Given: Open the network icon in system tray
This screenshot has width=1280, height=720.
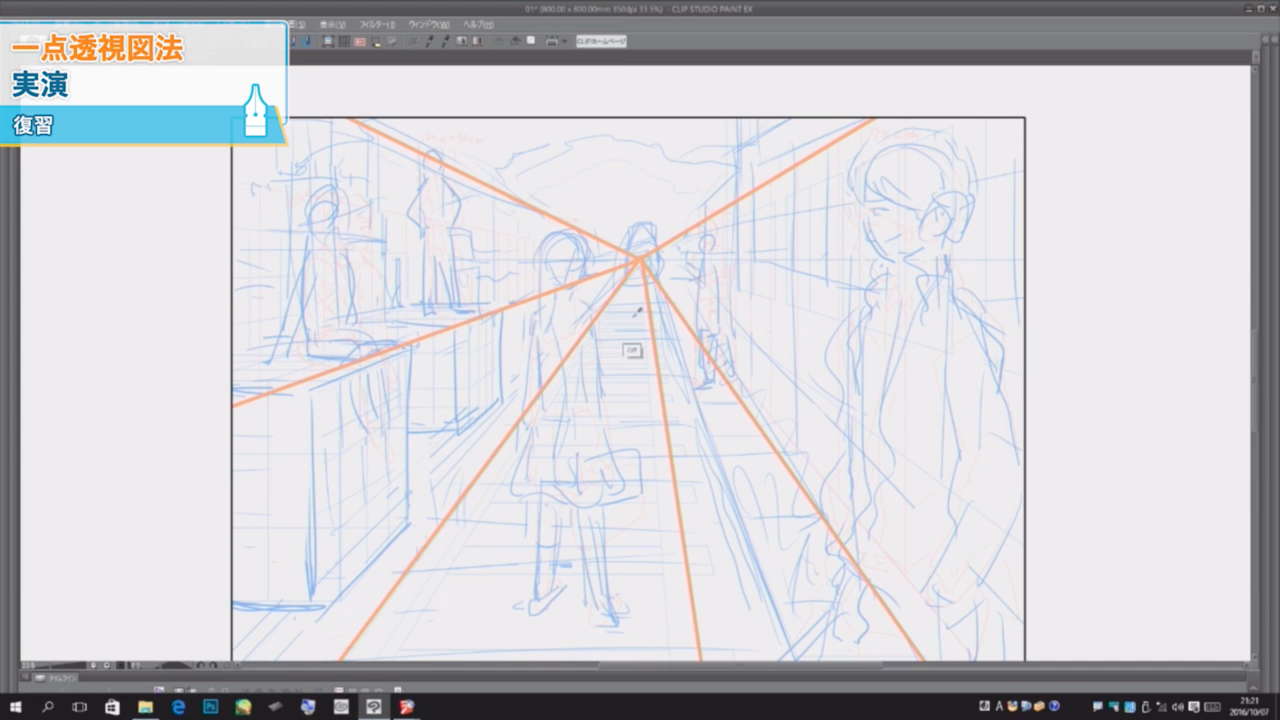Looking at the screenshot, I should pyautogui.click(x=1161, y=707).
